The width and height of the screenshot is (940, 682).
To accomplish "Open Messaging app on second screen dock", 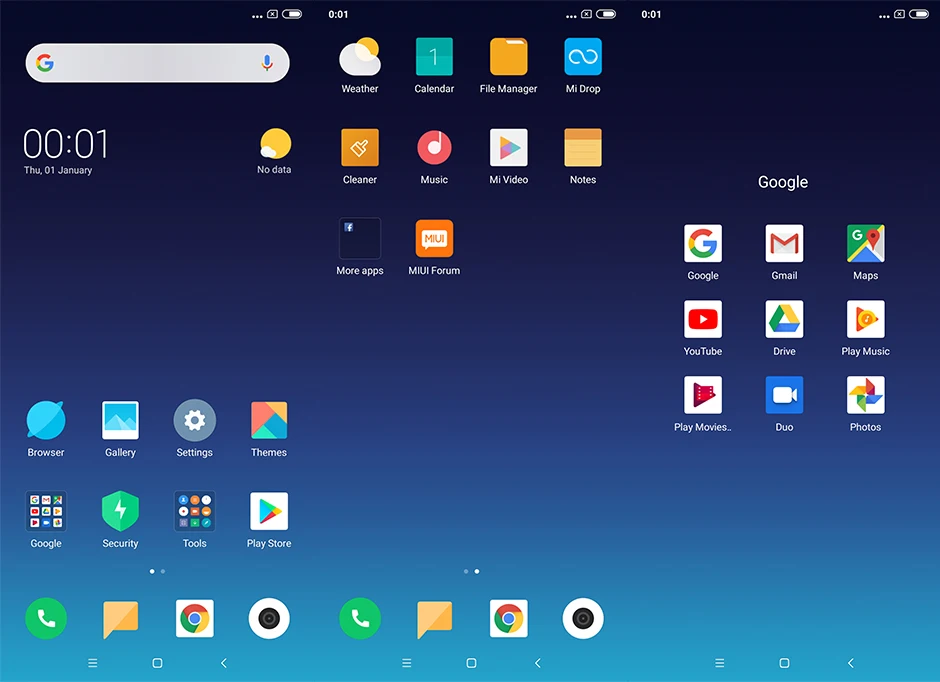I will (x=434, y=618).
